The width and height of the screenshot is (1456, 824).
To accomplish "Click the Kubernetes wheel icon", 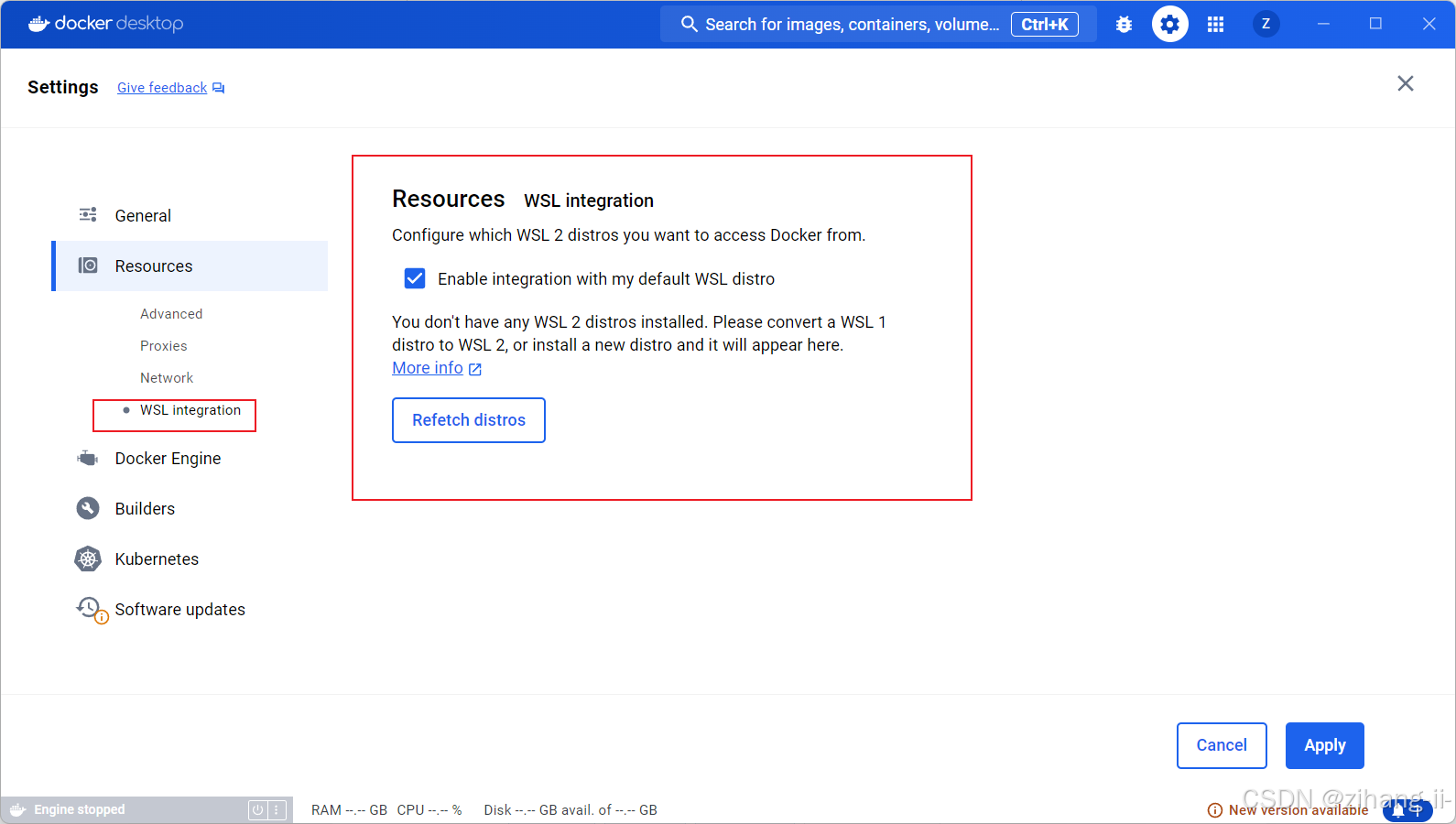I will pyautogui.click(x=88, y=558).
